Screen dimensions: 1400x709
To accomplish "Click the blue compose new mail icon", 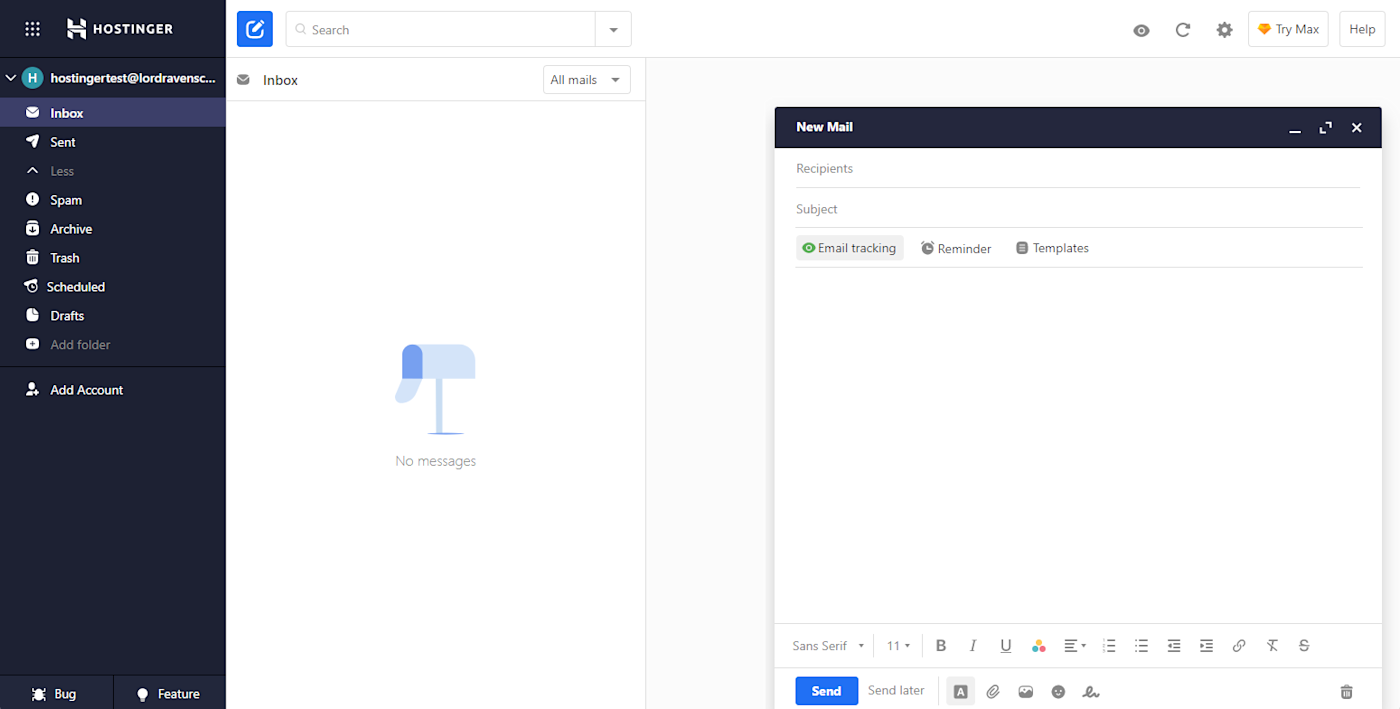I will pyautogui.click(x=255, y=29).
